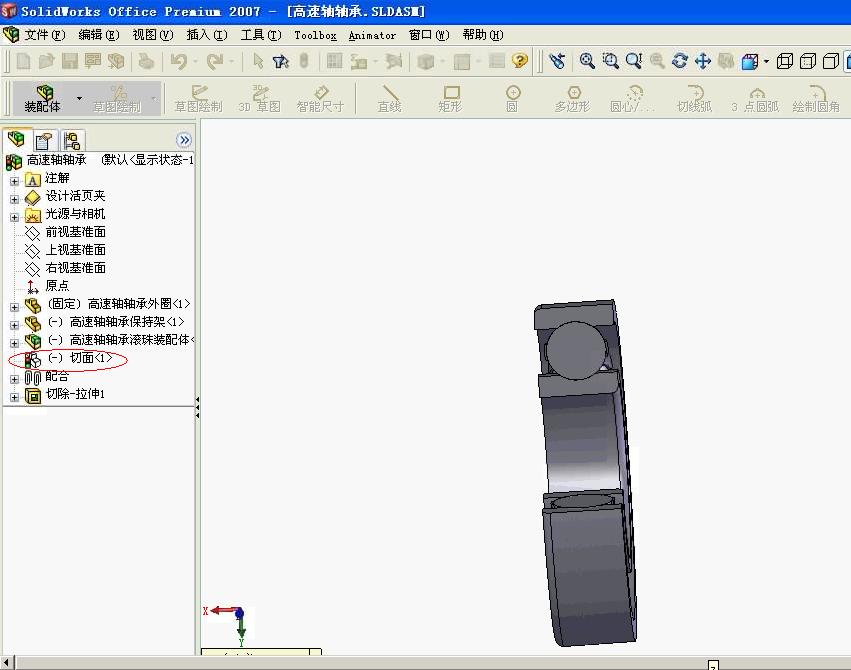Select the Zoom In/Out tool
The width and height of the screenshot is (851, 670).
click(633, 61)
